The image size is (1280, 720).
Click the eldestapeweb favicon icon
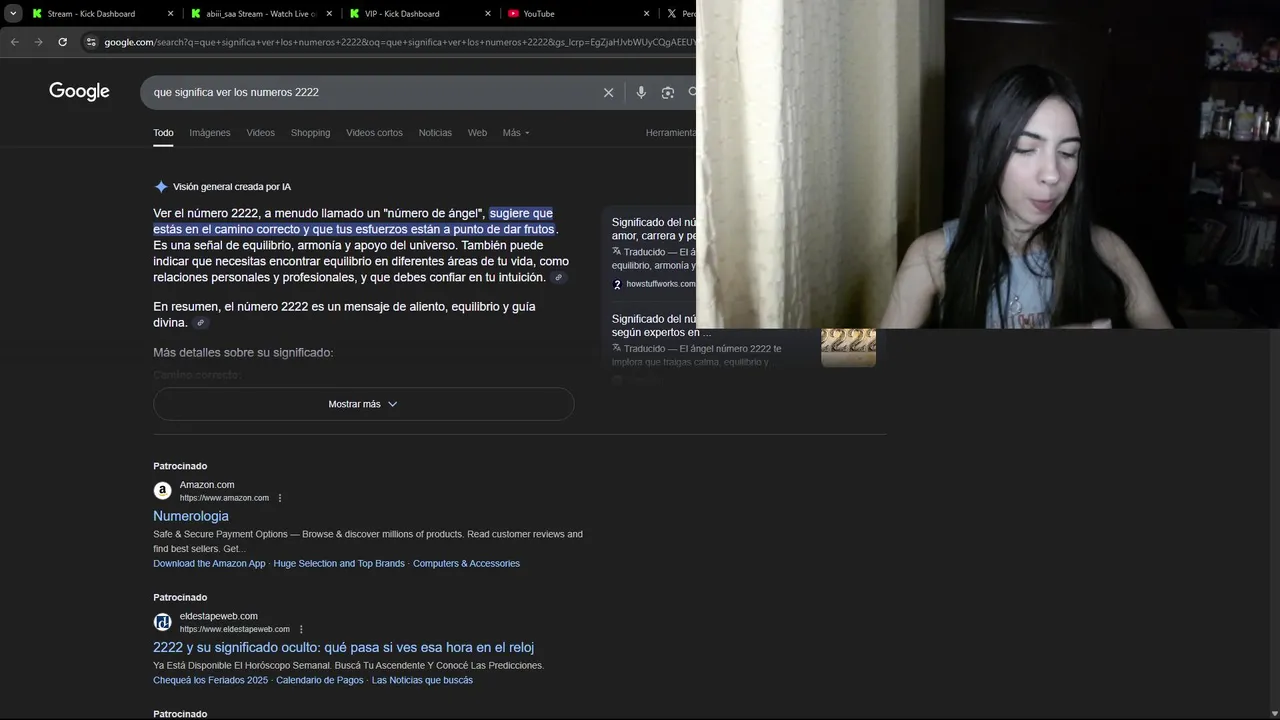pos(162,622)
